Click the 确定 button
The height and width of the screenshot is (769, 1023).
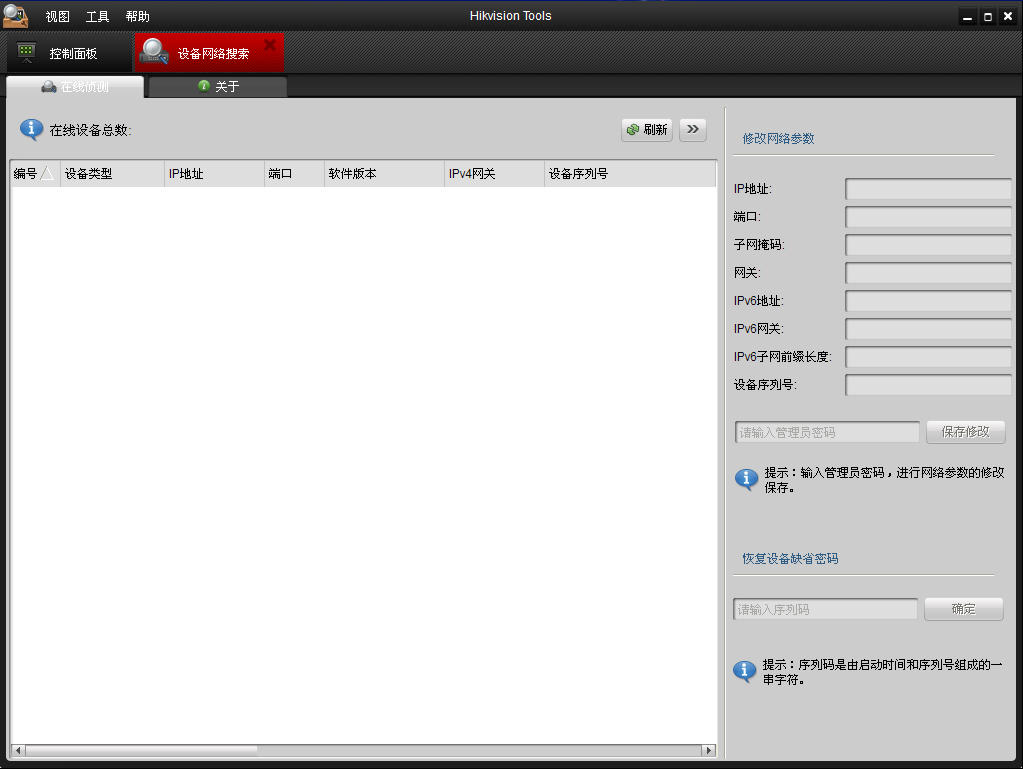[x=962, y=609]
